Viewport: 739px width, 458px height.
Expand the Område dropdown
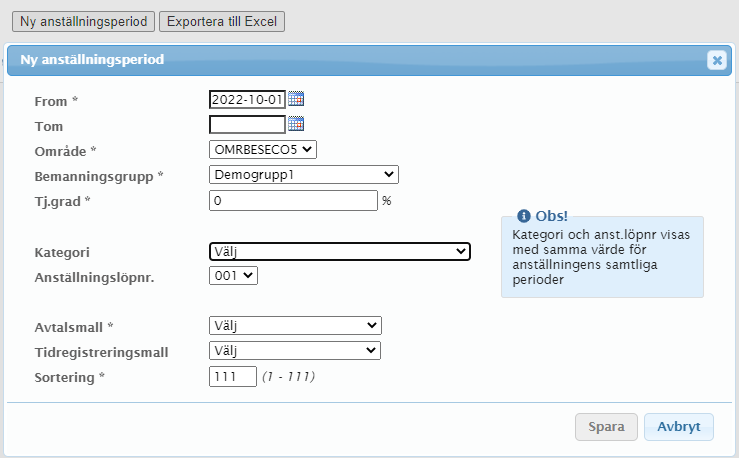coord(263,150)
